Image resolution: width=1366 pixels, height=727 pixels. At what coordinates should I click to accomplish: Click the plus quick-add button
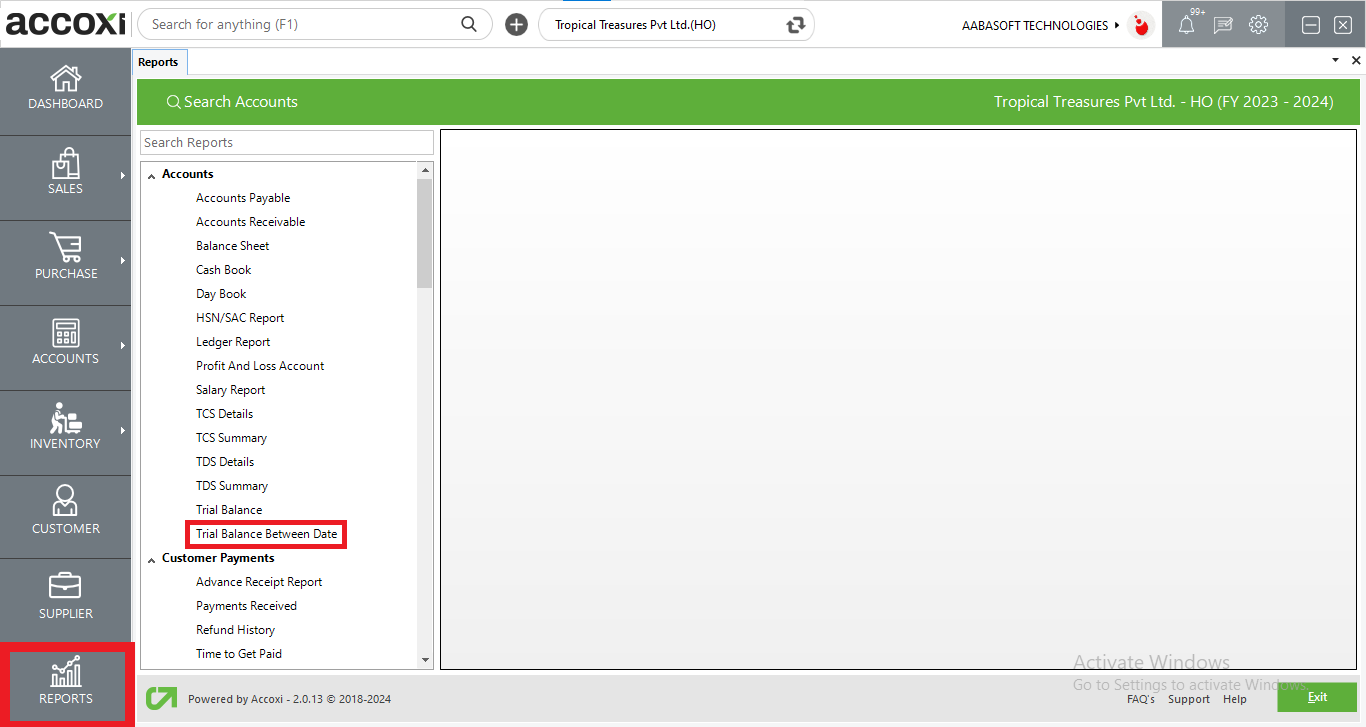(x=516, y=25)
